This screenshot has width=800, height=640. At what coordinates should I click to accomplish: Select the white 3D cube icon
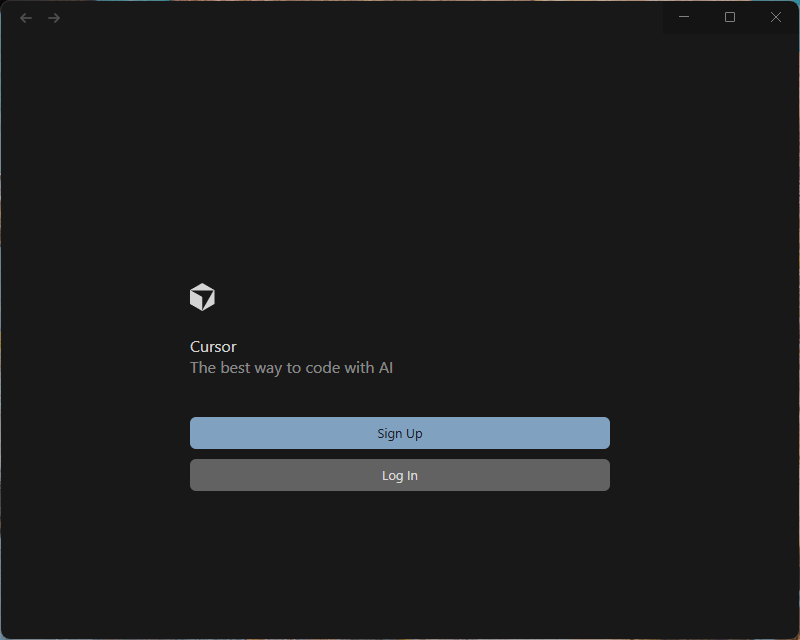click(202, 297)
